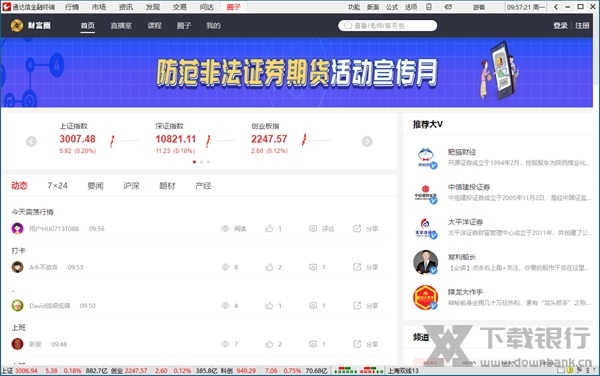Open the 市场 menu
Screen dimensions: 600x376
pyautogui.click(x=99, y=7)
